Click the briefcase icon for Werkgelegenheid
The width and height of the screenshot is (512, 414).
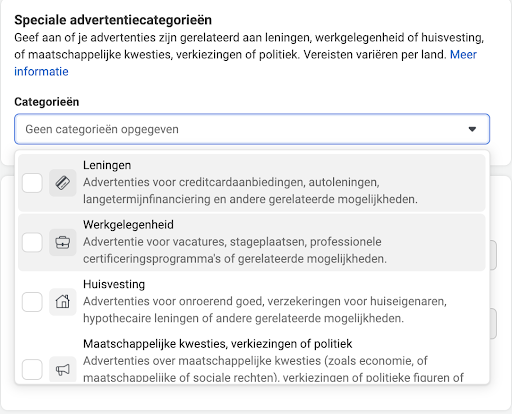(63, 242)
